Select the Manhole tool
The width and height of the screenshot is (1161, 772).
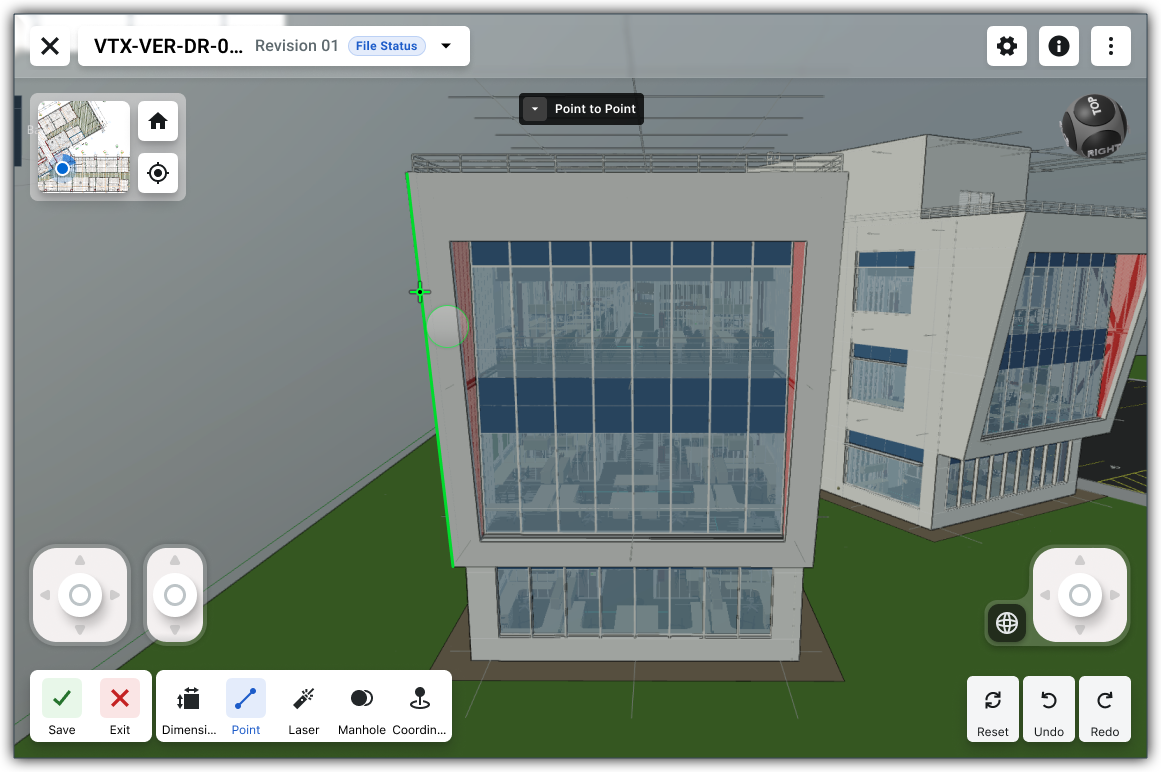pyautogui.click(x=361, y=706)
